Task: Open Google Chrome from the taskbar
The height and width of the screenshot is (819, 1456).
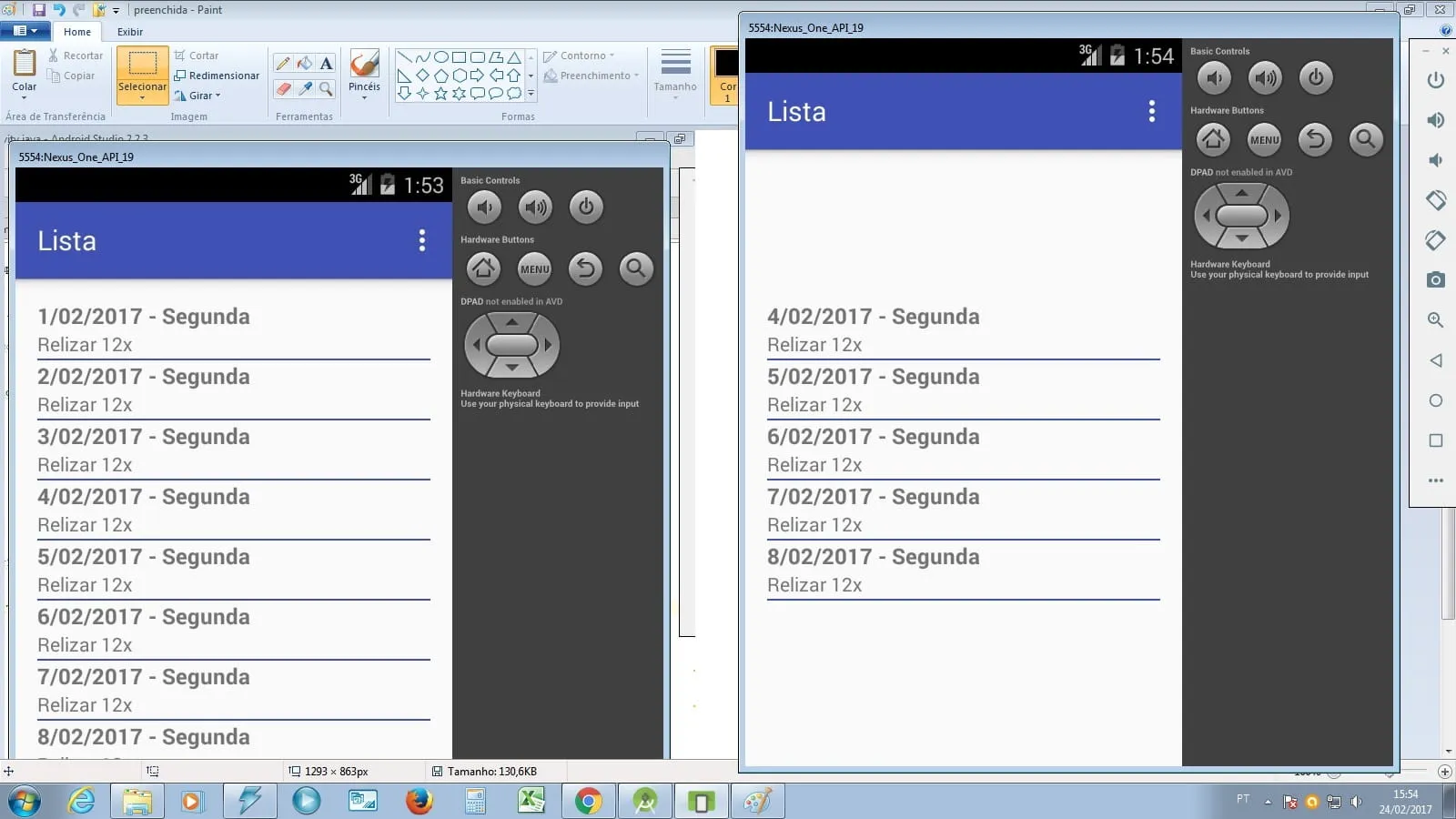Action: tap(588, 802)
